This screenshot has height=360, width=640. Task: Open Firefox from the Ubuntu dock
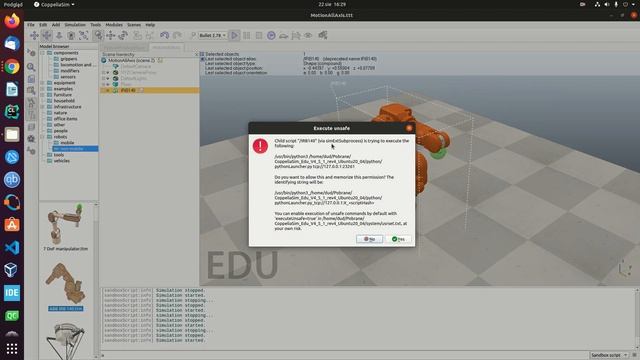coord(12,21)
